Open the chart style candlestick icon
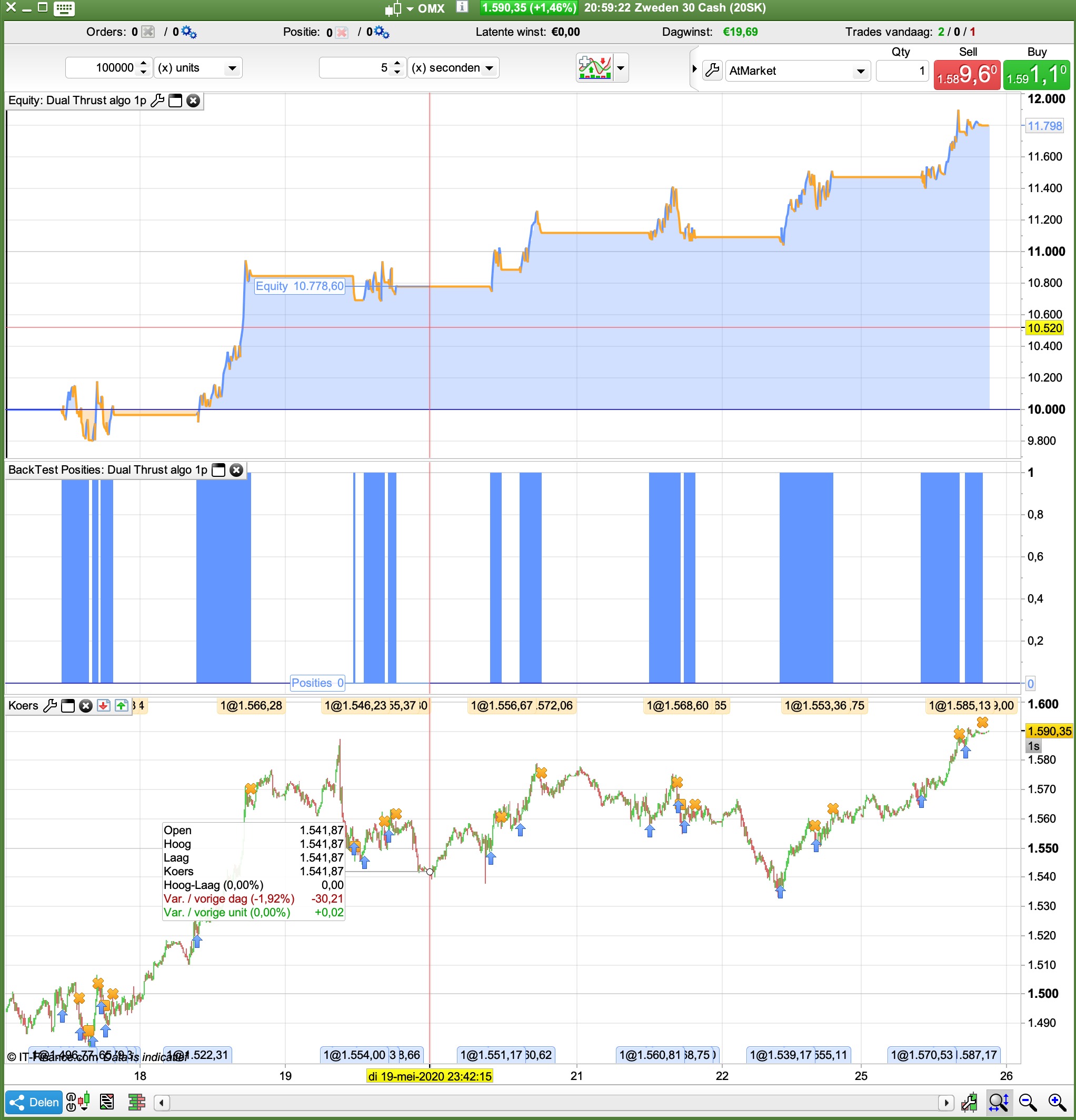 coord(393,8)
